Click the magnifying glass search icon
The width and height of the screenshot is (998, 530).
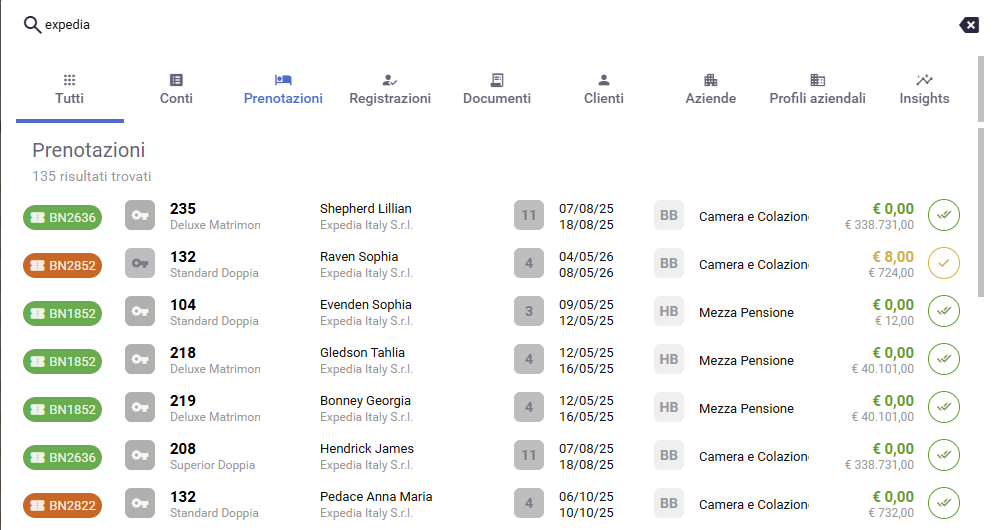pos(32,25)
